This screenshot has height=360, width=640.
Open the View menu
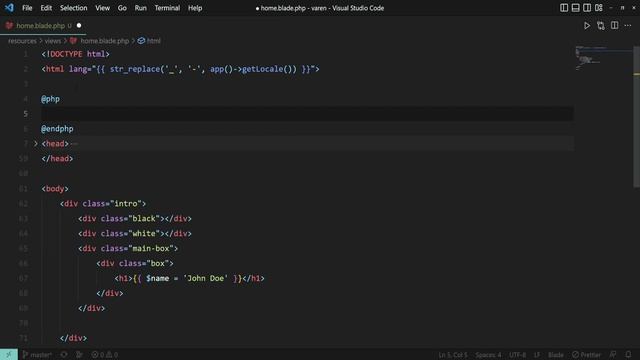[x=102, y=8]
